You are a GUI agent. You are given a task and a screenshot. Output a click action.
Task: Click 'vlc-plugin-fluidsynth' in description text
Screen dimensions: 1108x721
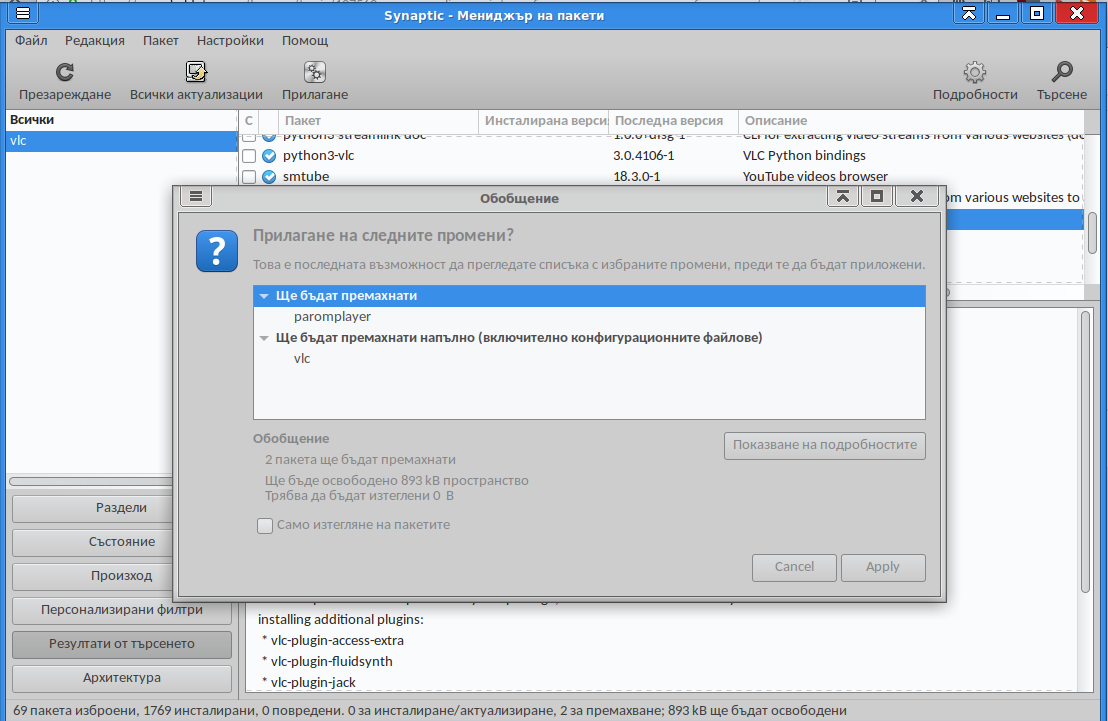(331, 662)
